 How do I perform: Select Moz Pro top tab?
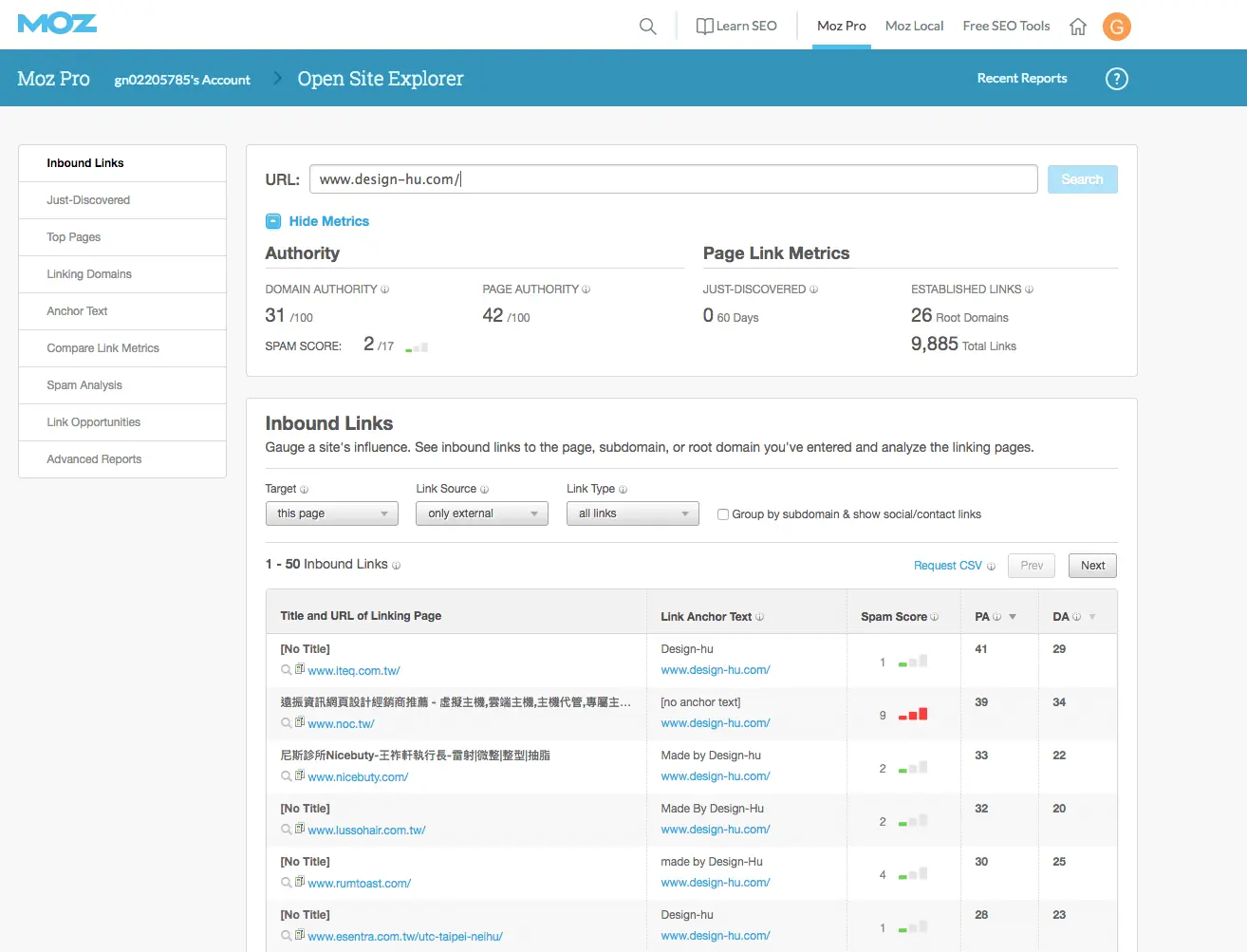click(x=842, y=26)
